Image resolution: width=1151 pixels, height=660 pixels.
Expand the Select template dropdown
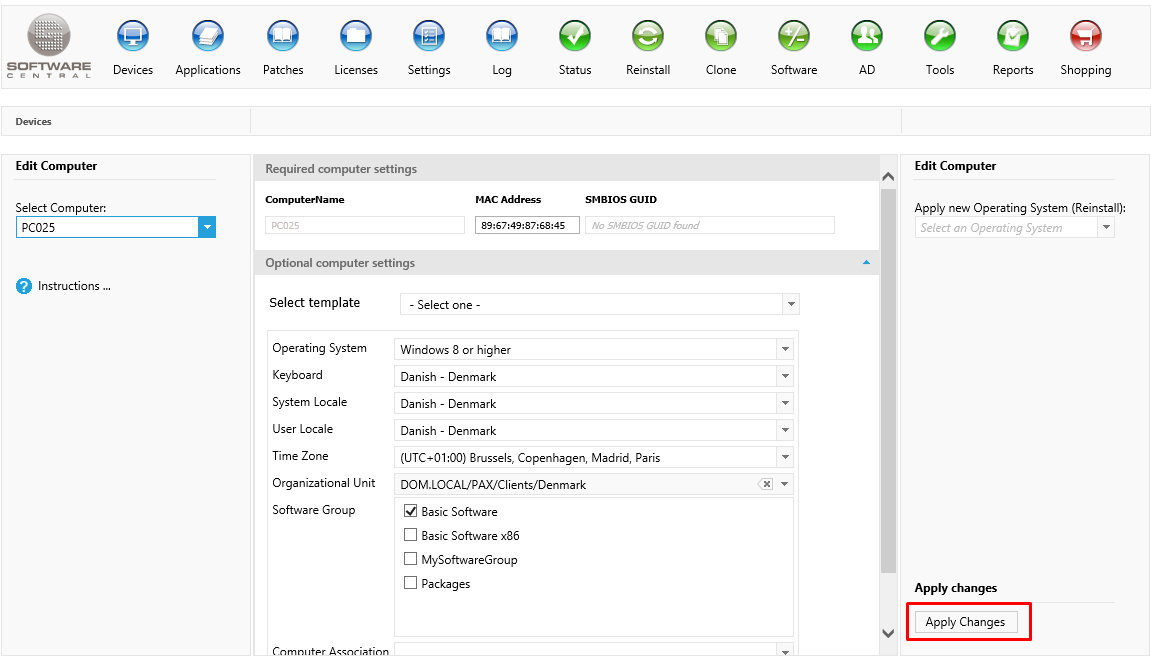click(790, 305)
